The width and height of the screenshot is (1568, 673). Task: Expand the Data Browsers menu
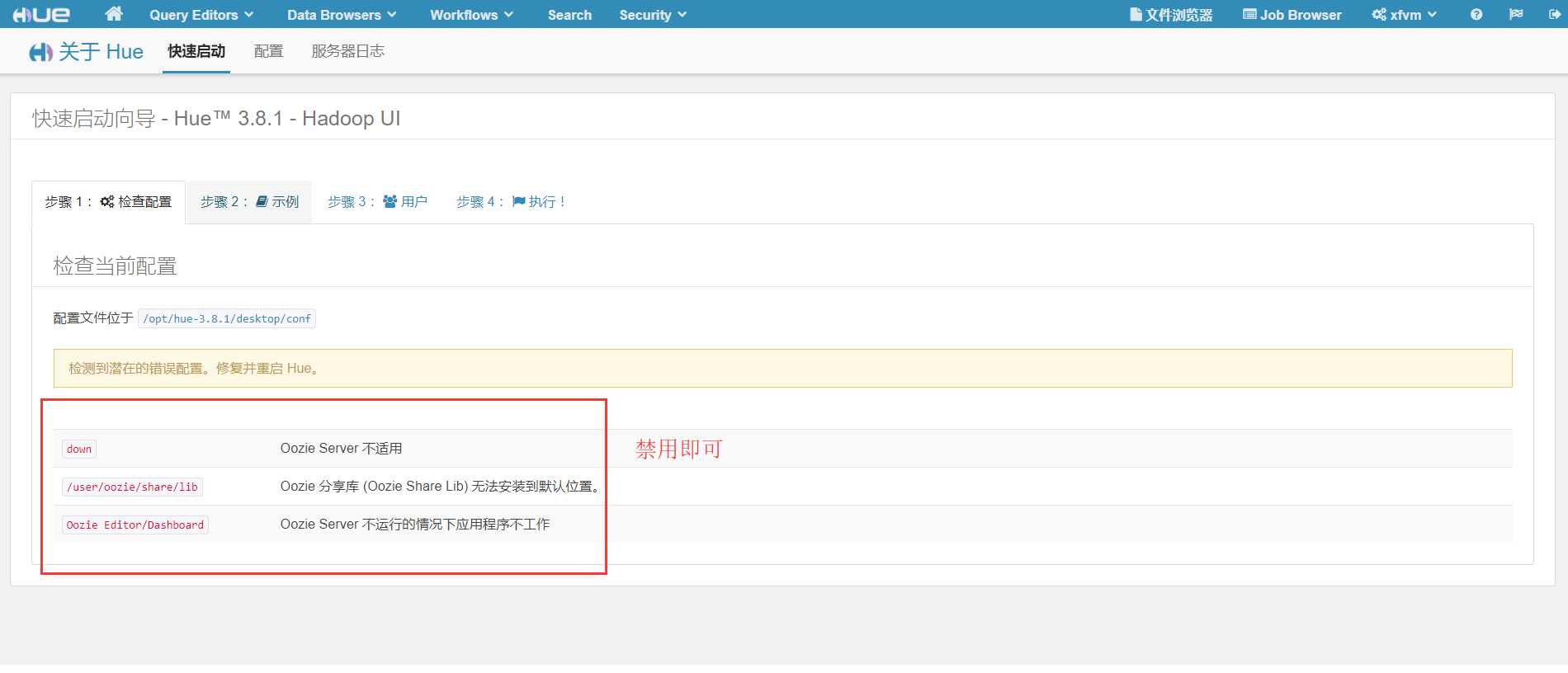tap(342, 15)
